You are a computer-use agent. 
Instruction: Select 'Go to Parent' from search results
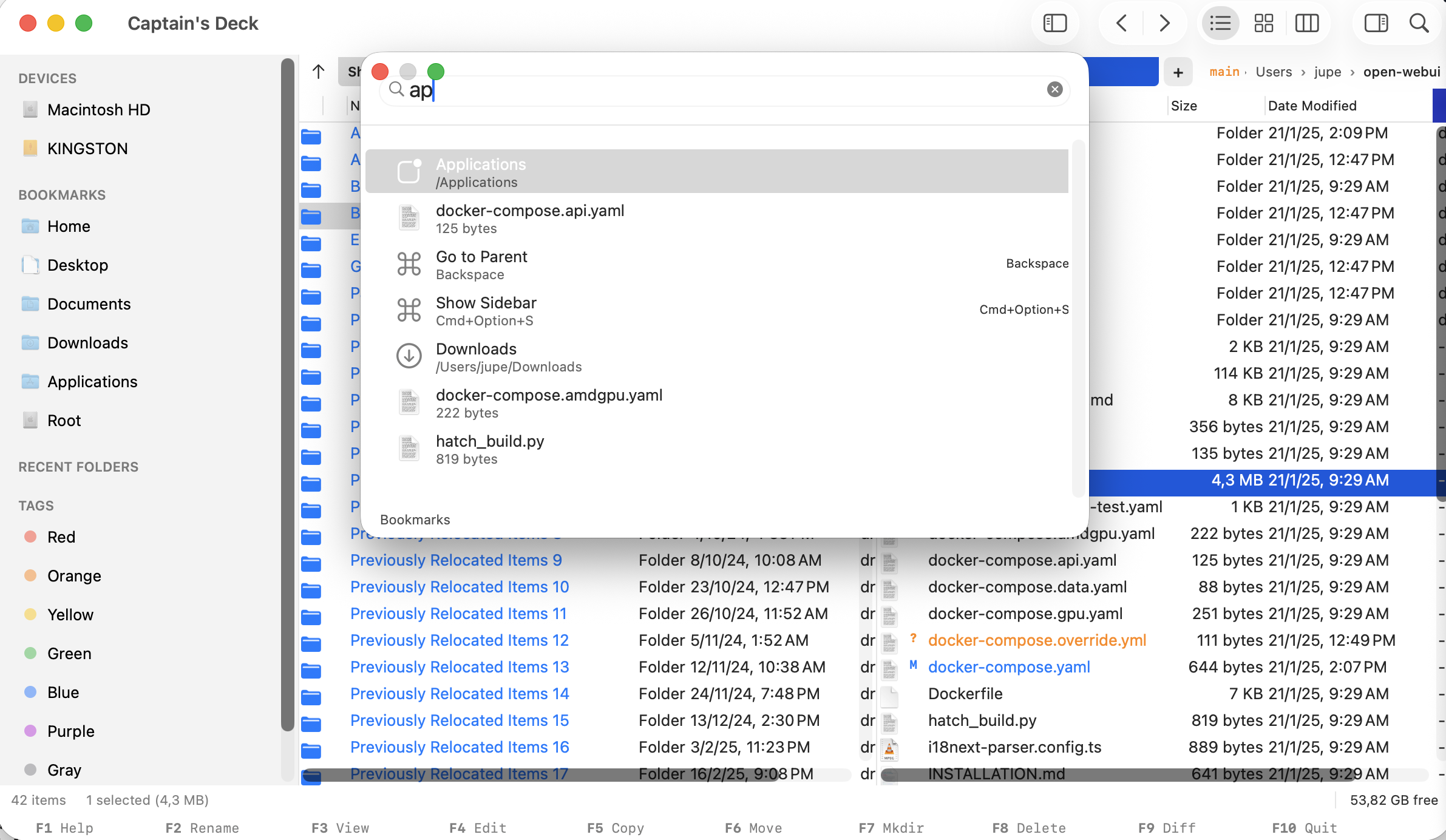(x=481, y=264)
